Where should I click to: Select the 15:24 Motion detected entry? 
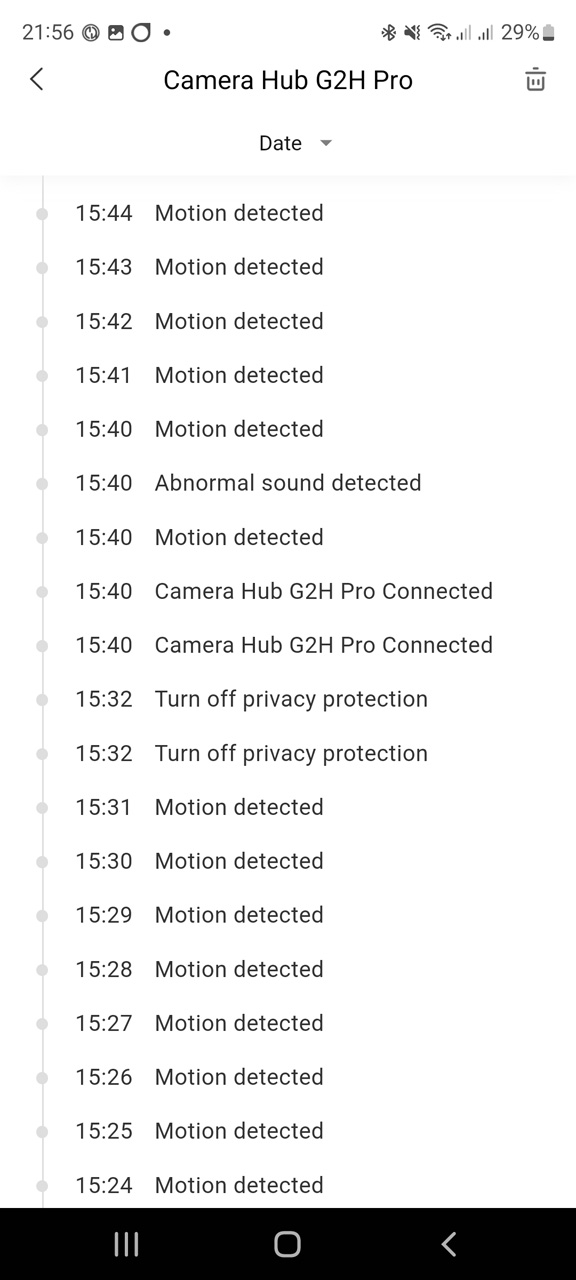pyautogui.click(x=288, y=1185)
